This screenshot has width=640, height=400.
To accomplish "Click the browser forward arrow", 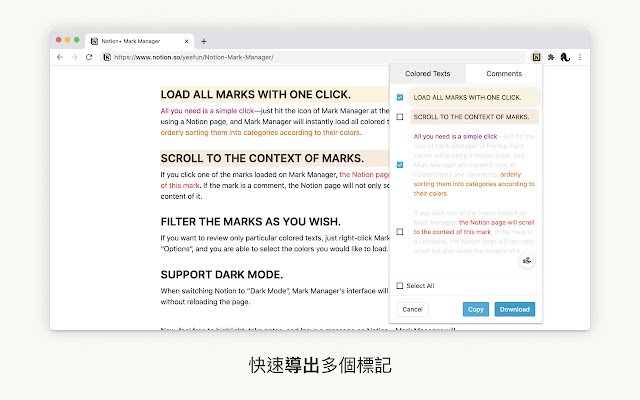I will coord(74,57).
